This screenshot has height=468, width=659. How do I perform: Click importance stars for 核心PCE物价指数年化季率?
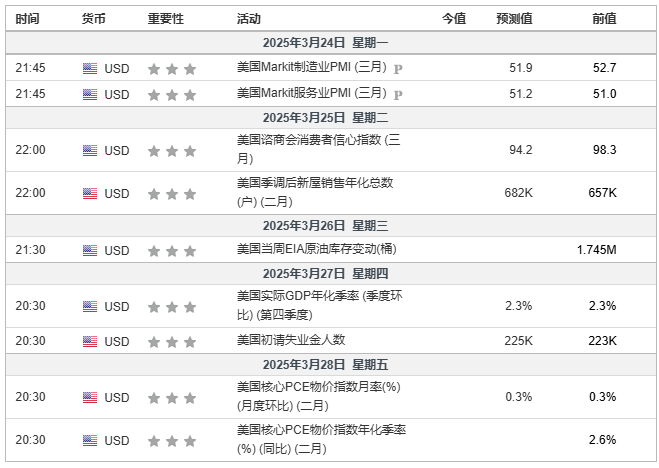(171, 440)
